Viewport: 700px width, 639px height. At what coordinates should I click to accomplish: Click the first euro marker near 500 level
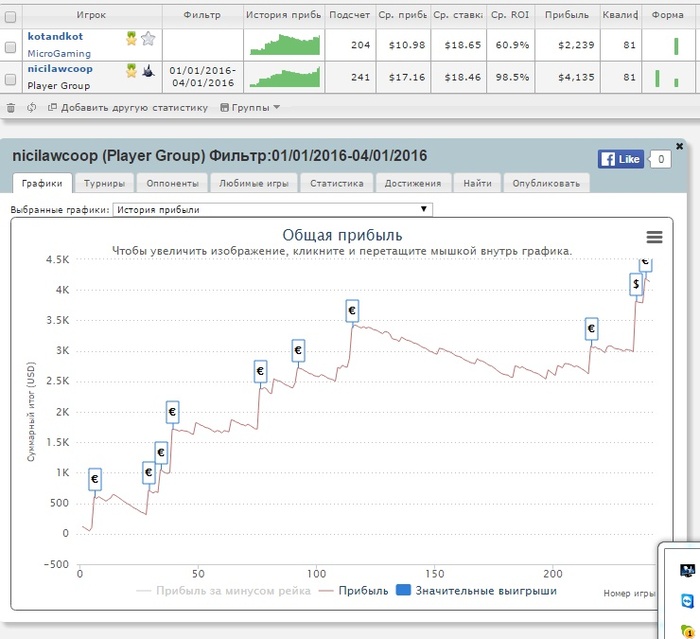tap(95, 479)
